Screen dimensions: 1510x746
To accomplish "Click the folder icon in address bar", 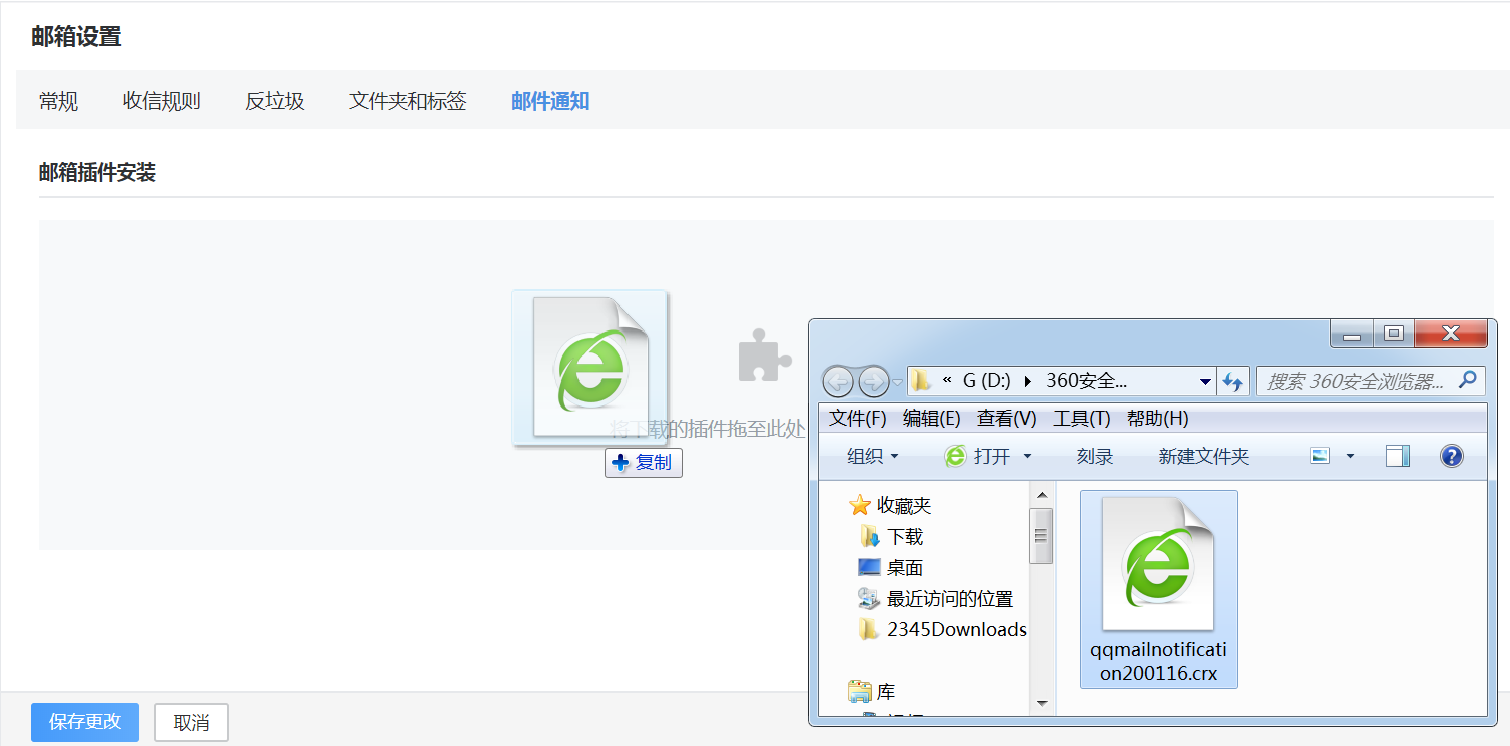I will [x=921, y=381].
